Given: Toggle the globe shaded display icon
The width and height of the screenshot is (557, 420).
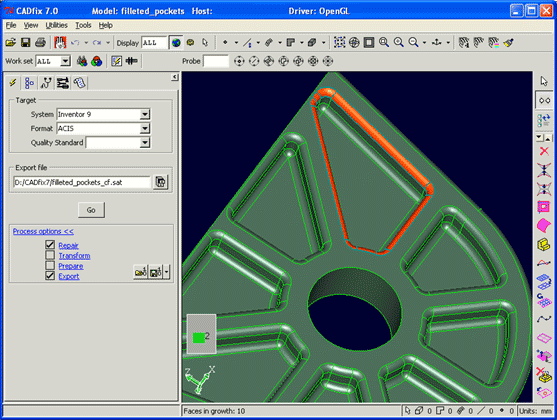Looking at the screenshot, I should (x=176, y=43).
